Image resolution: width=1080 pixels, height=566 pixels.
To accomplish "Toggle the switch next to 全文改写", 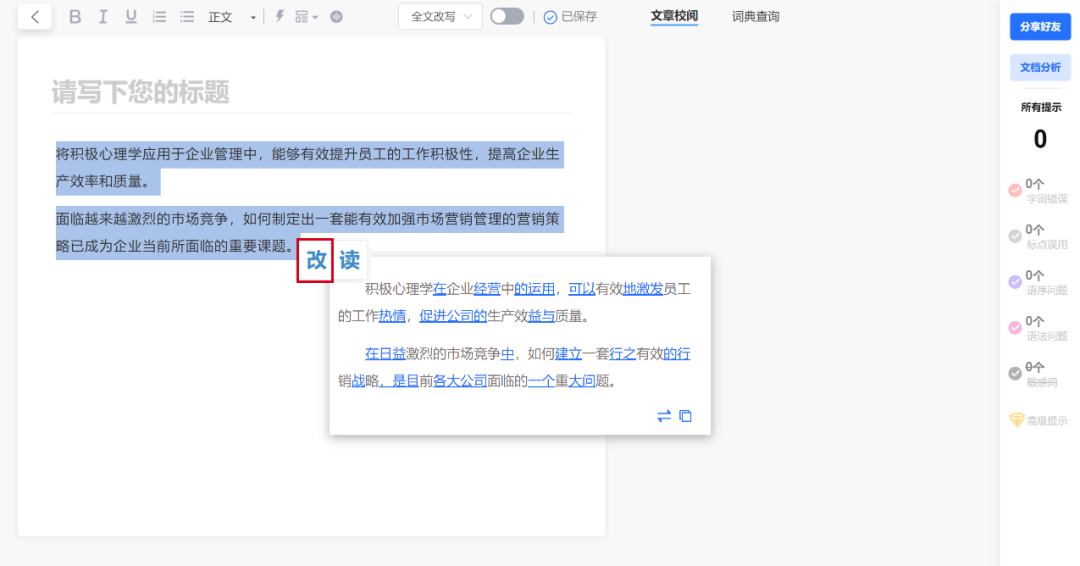I will (506, 17).
